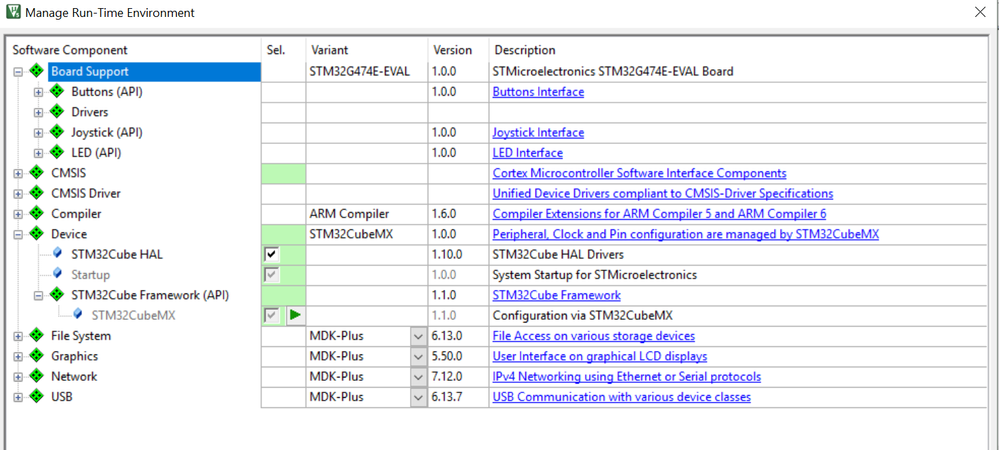This screenshot has height=450, width=999.
Task: Open File System MDK-Plus variant dropdown
Action: tap(419, 336)
